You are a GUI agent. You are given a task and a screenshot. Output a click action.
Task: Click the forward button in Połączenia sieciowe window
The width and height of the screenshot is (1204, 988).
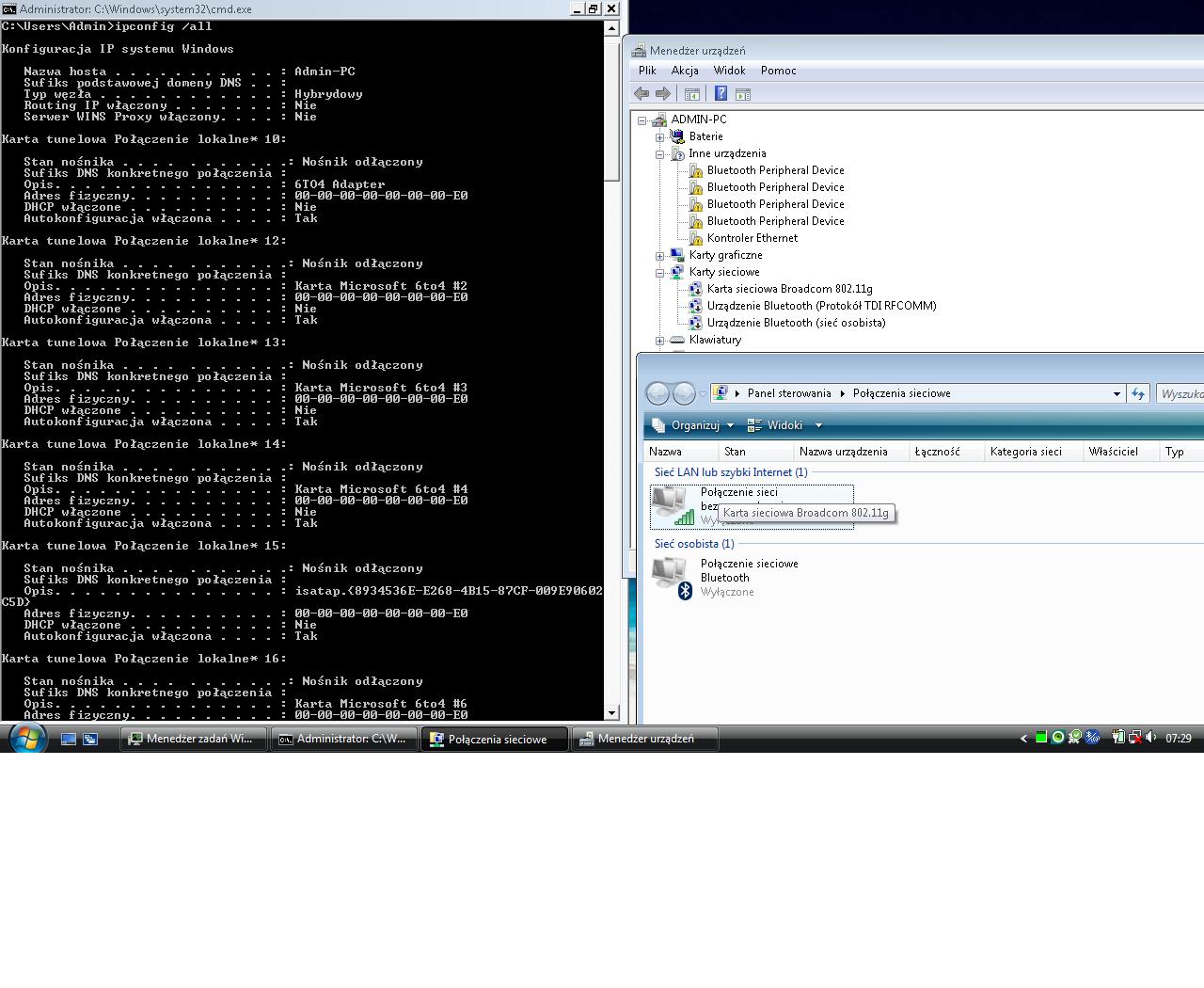pos(684,393)
